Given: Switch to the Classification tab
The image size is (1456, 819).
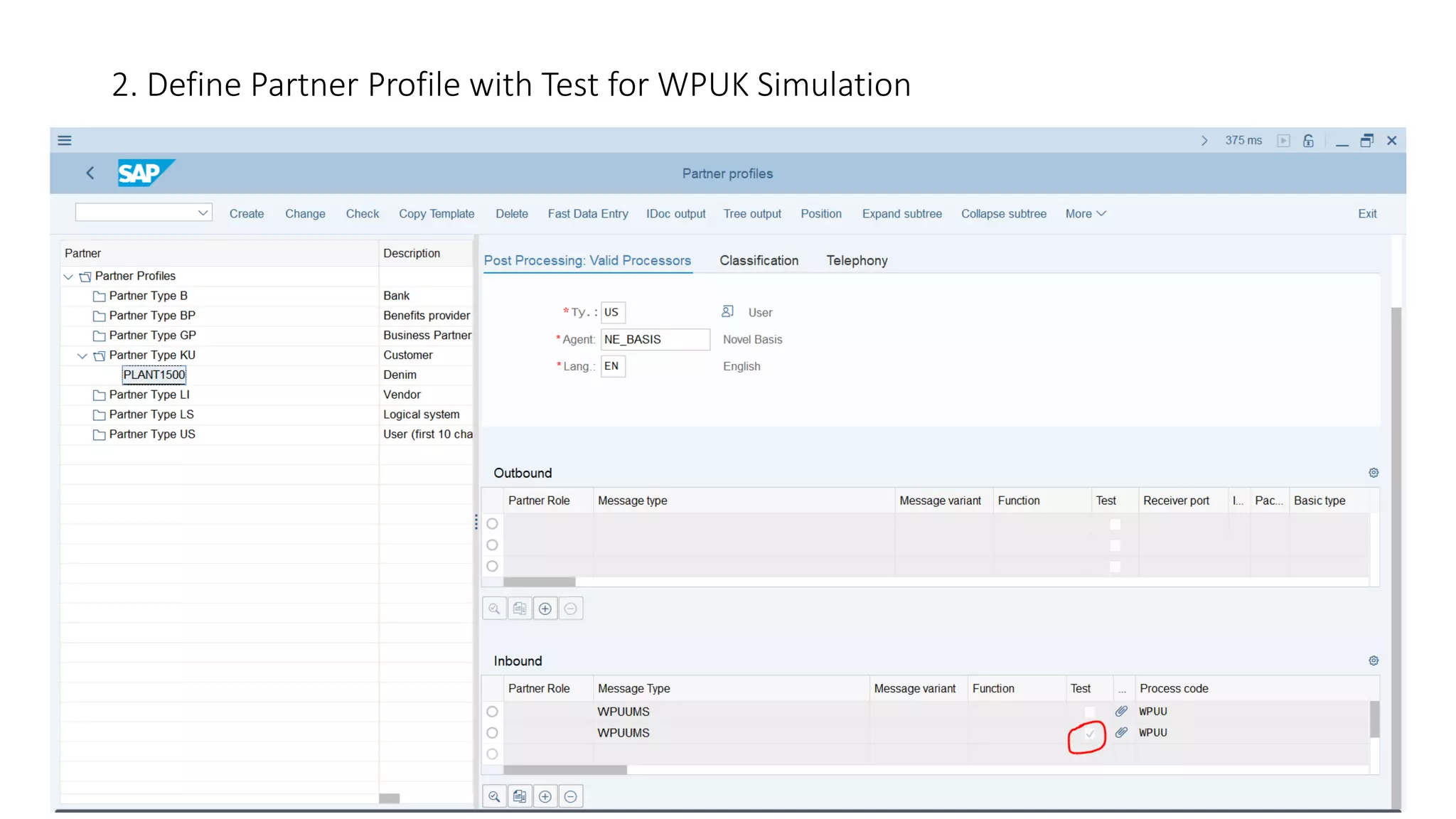Looking at the screenshot, I should pyautogui.click(x=759, y=260).
